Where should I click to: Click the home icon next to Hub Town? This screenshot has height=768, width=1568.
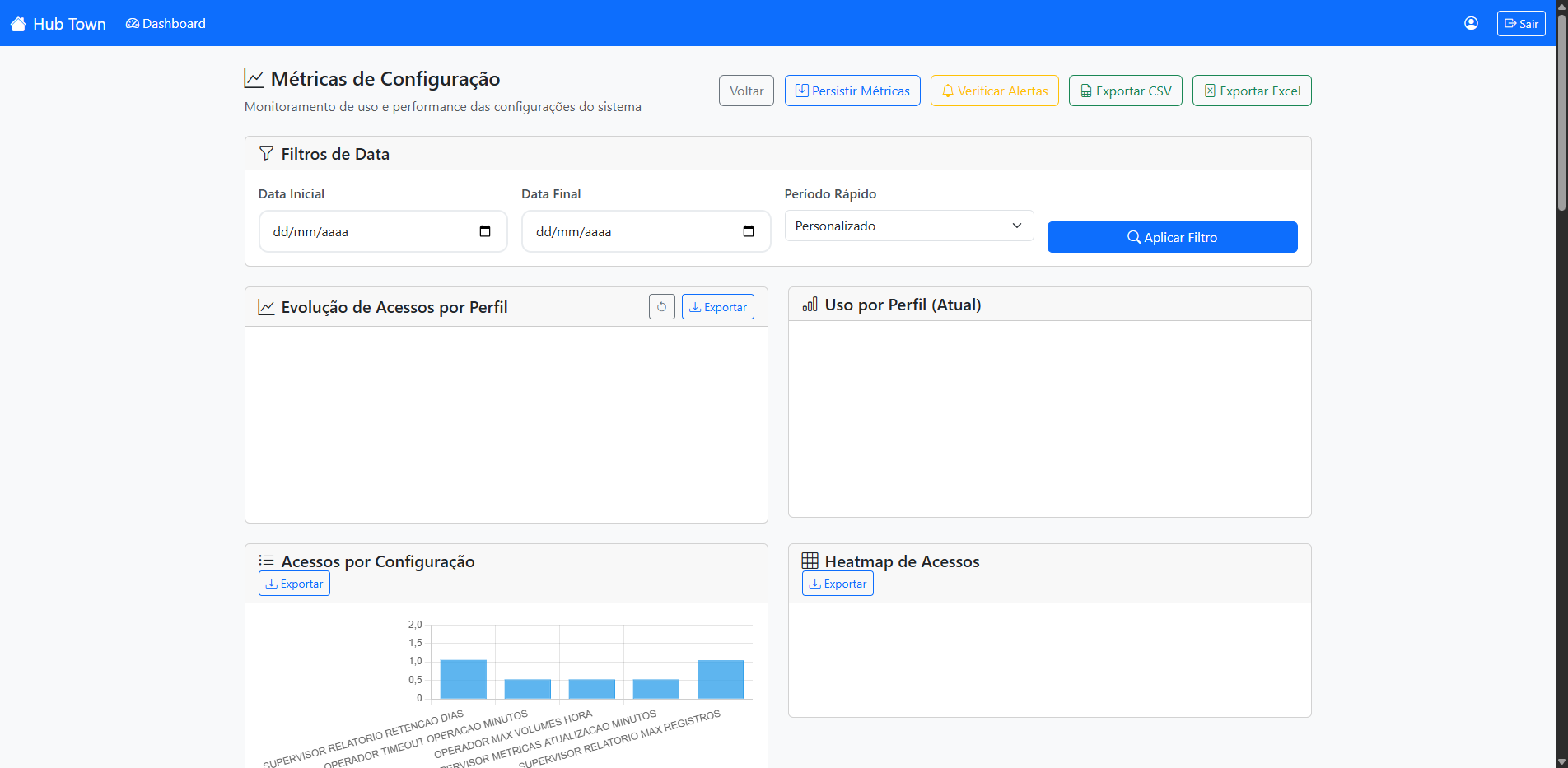[x=17, y=23]
